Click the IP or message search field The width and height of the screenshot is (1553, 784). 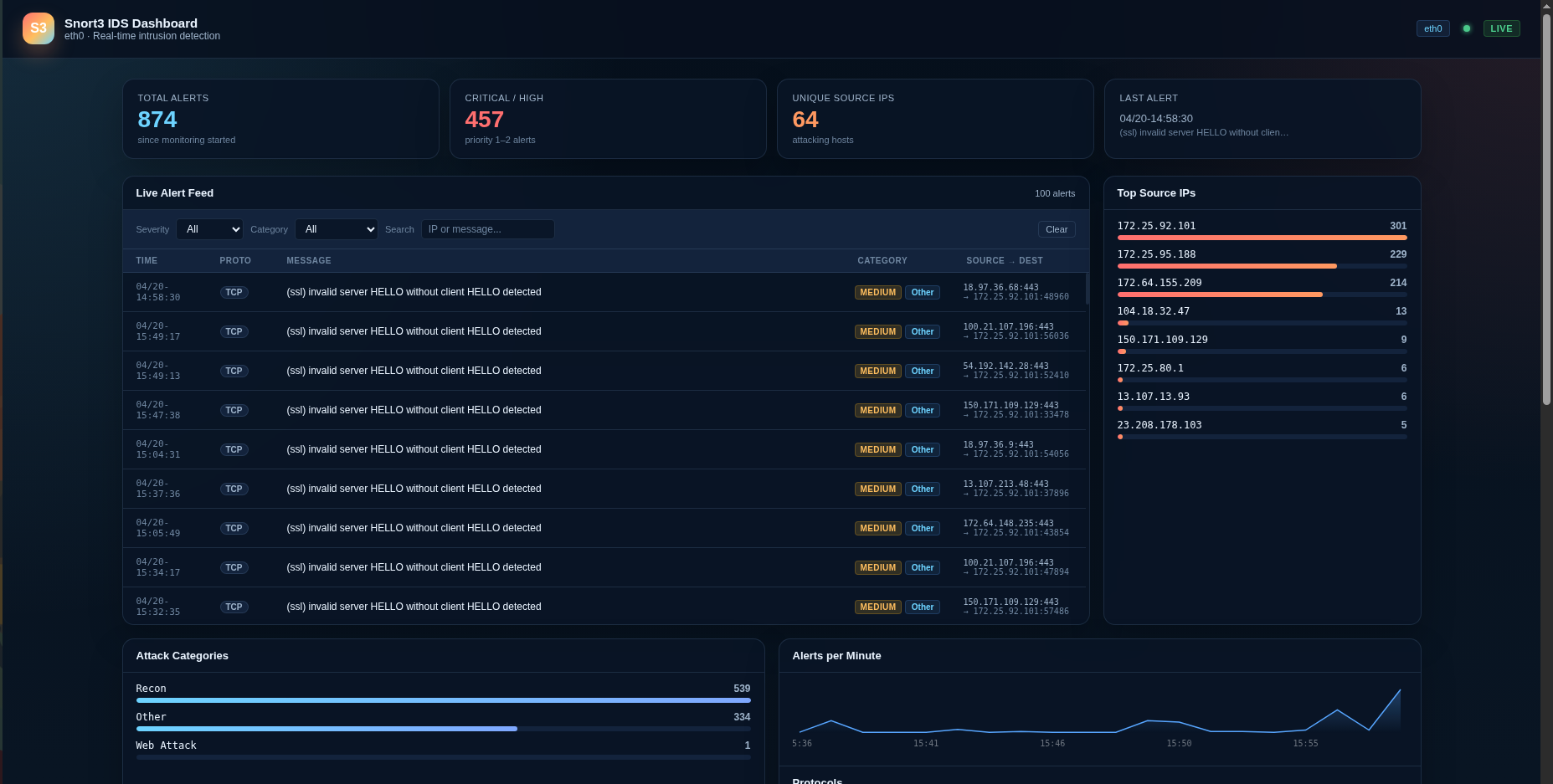click(487, 228)
